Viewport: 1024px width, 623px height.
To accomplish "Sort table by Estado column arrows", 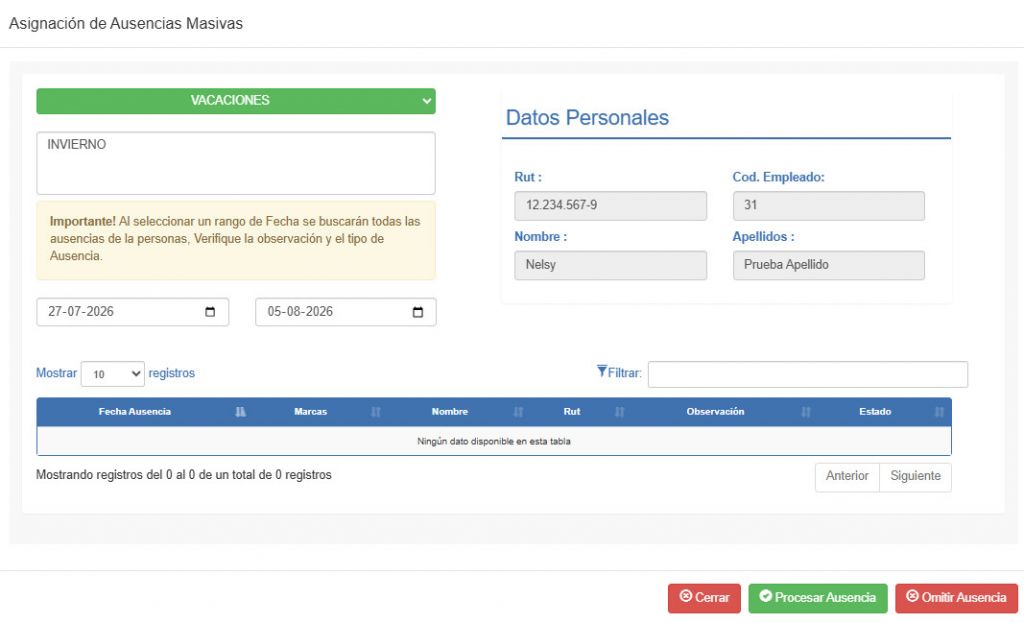I will click(x=938, y=412).
